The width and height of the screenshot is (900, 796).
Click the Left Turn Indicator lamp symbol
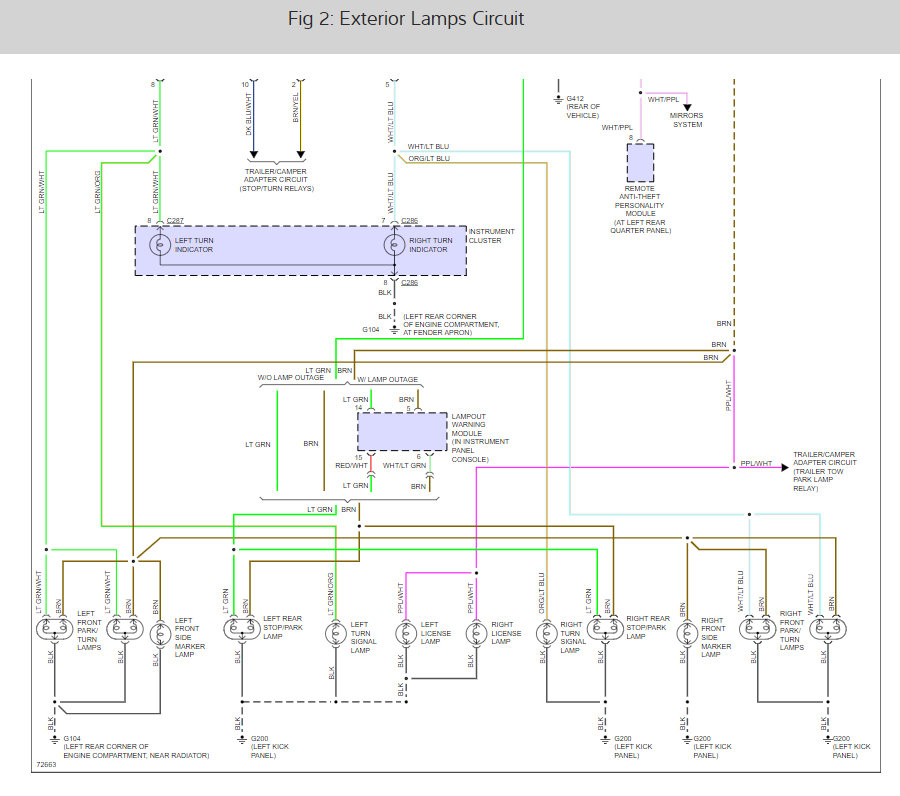(160, 245)
